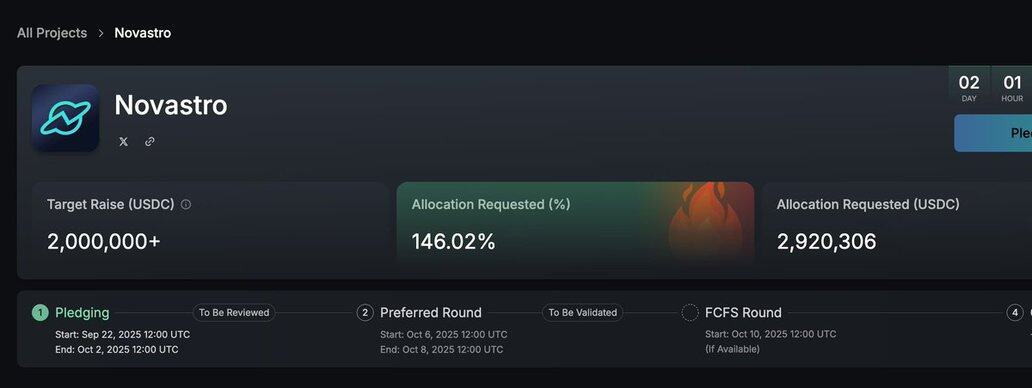The width and height of the screenshot is (1032, 388).
Task: Show Target Raise info tooltip icon
Action: [x=186, y=205]
